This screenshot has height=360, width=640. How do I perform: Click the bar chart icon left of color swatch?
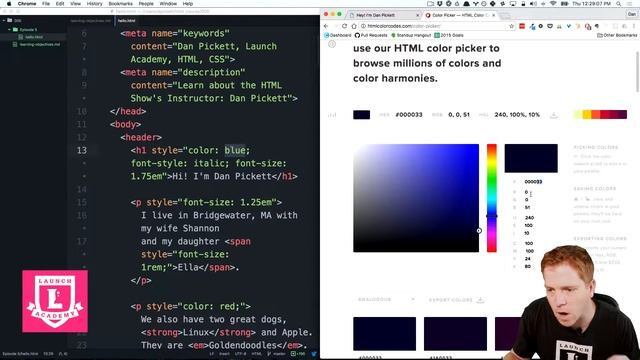click(332, 115)
